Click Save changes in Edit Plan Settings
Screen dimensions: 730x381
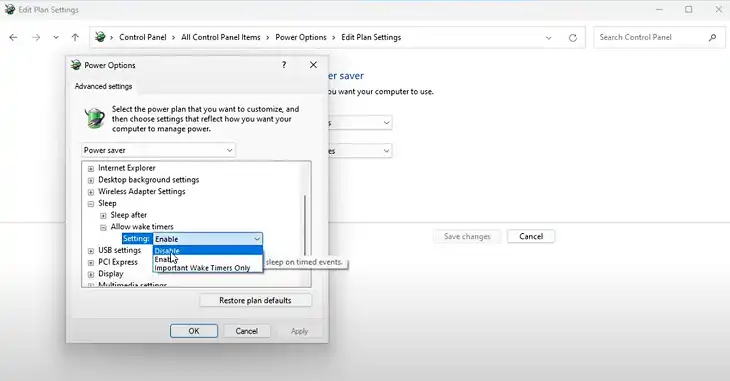[x=467, y=236]
